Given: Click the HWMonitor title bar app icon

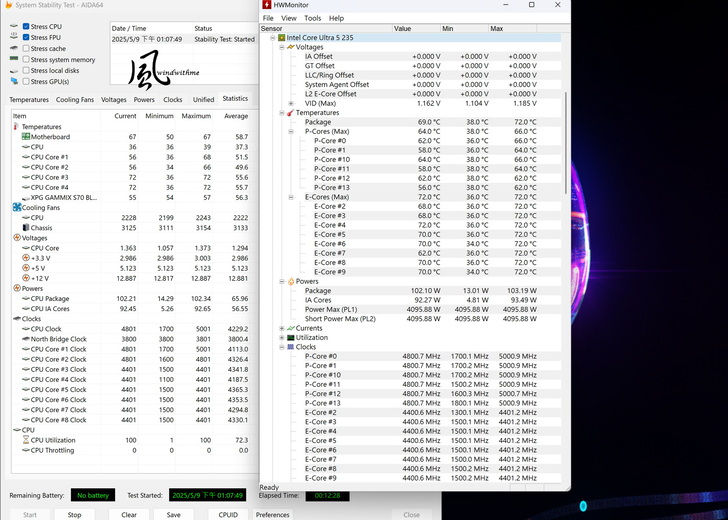Looking at the screenshot, I should (x=267, y=5).
